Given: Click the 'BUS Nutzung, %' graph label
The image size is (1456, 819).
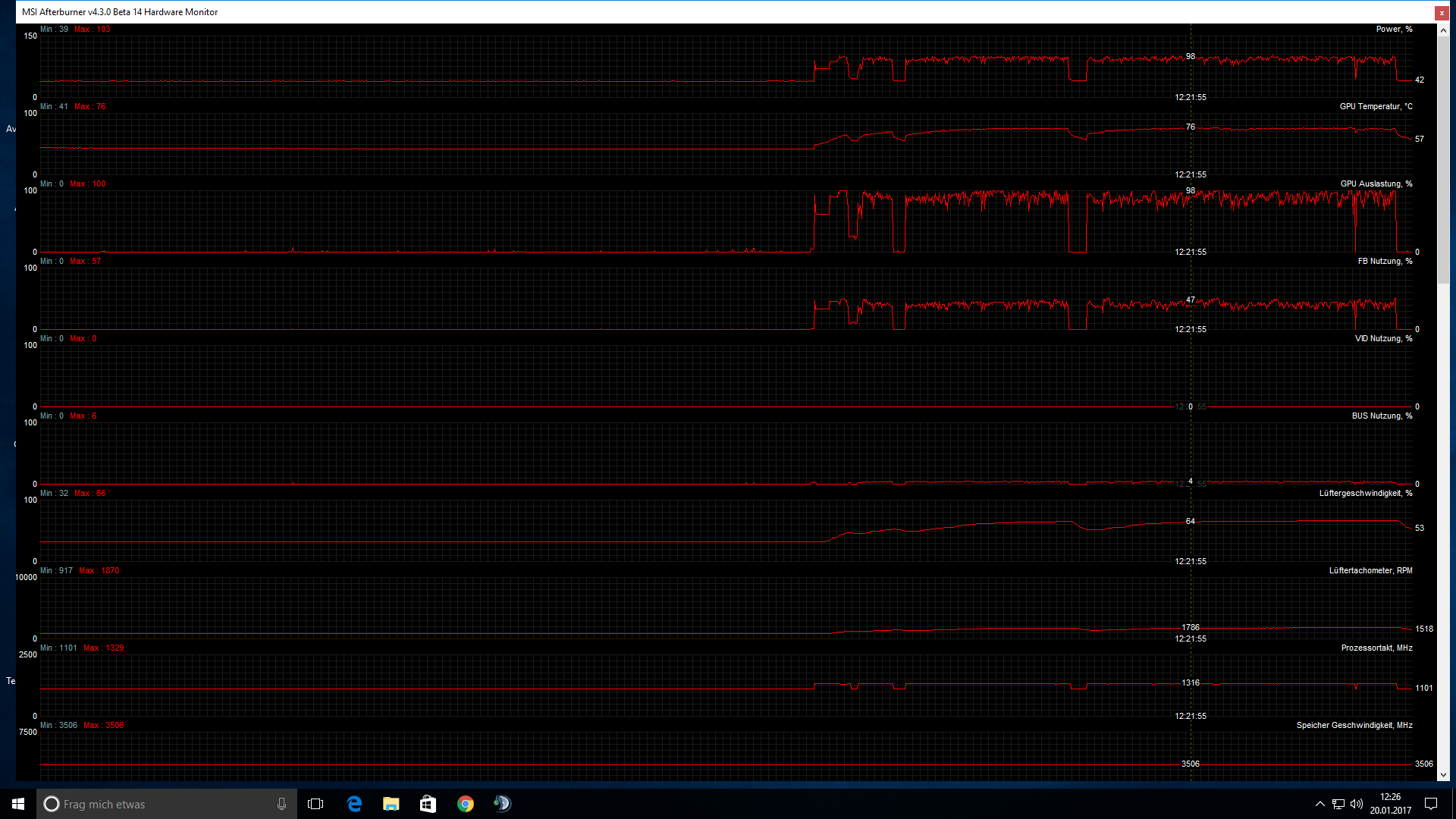Looking at the screenshot, I should pos(1382,416).
